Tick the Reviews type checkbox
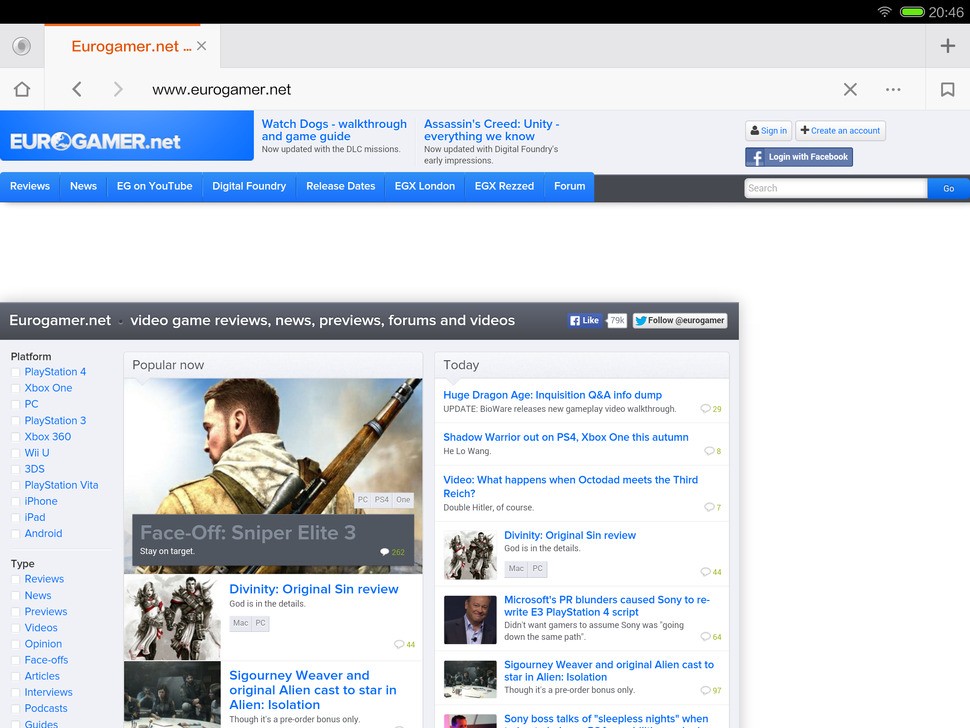This screenshot has height=728, width=970. [x=15, y=579]
